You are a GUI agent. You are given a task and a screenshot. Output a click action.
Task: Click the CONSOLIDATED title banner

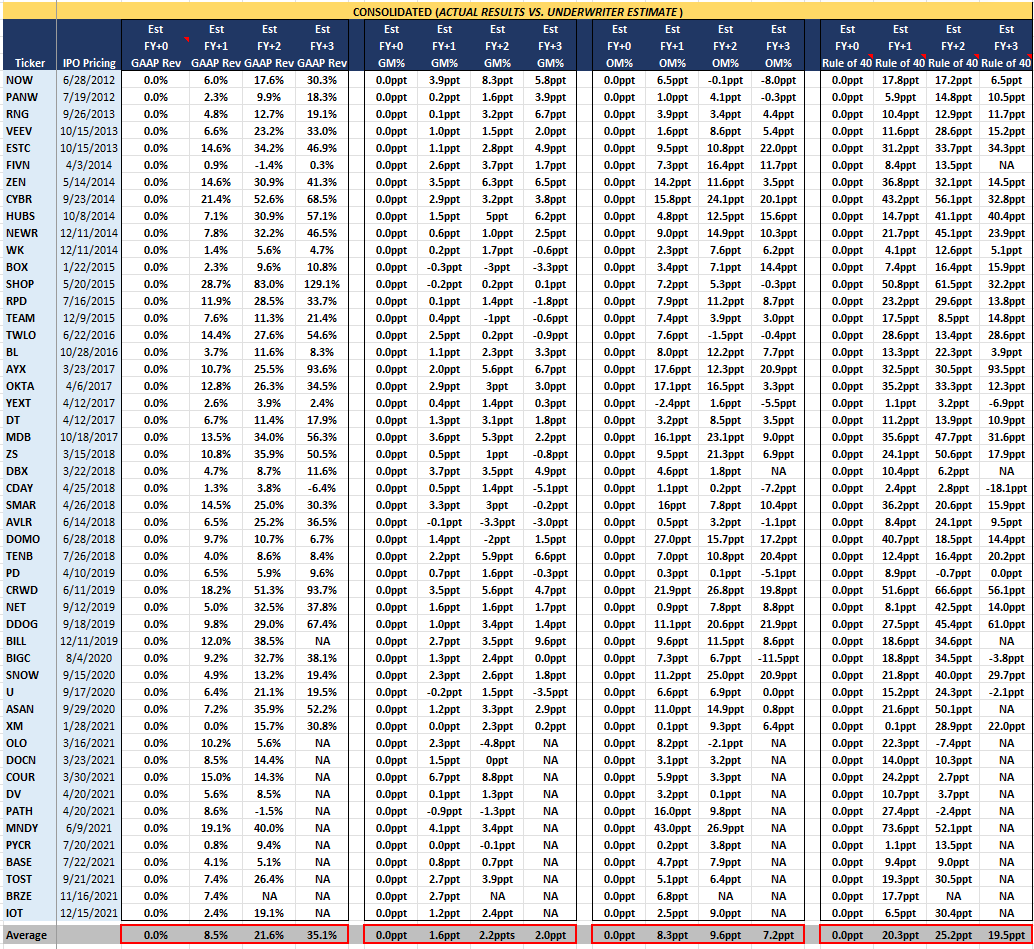pyautogui.click(x=518, y=12)
